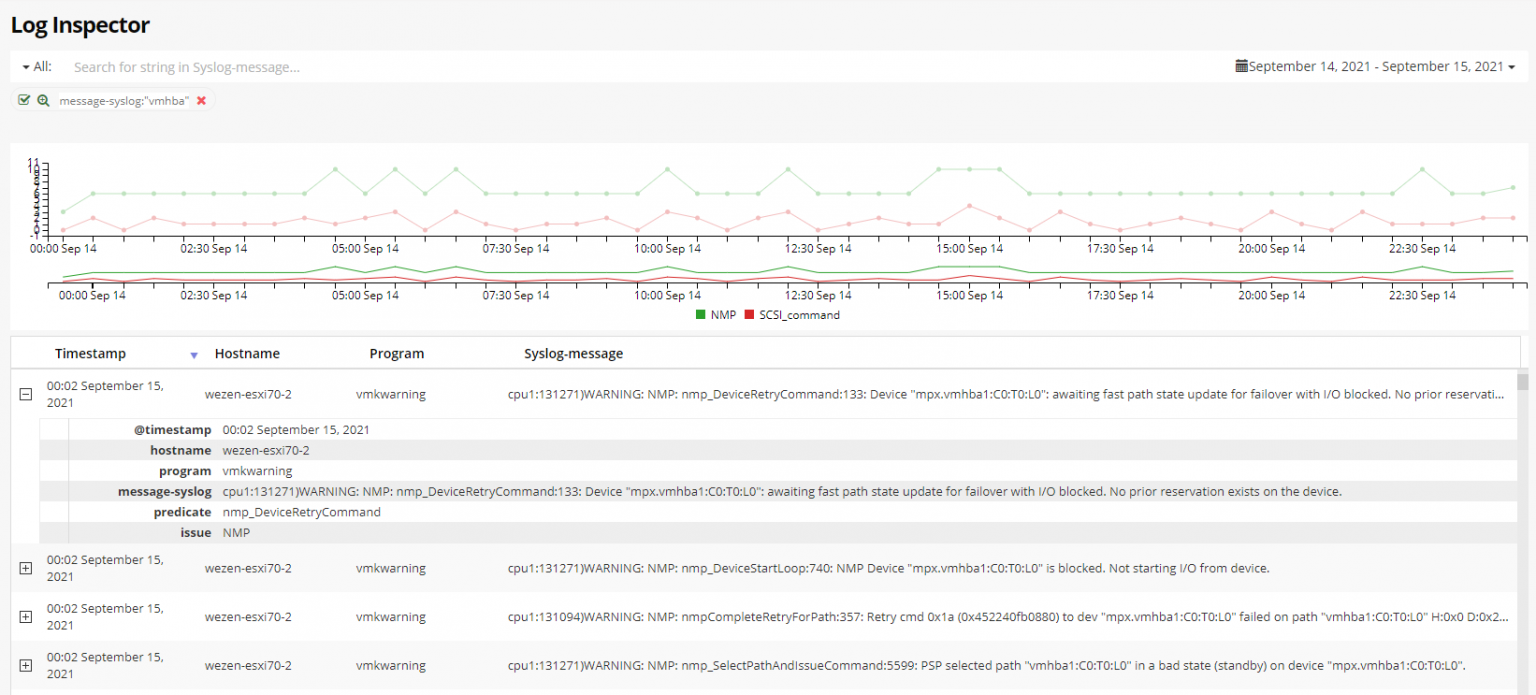The width and height of the screenshot is (1536, 695).
Task: Click the sort arrow on Timestamp column
Action: [193, 356]
